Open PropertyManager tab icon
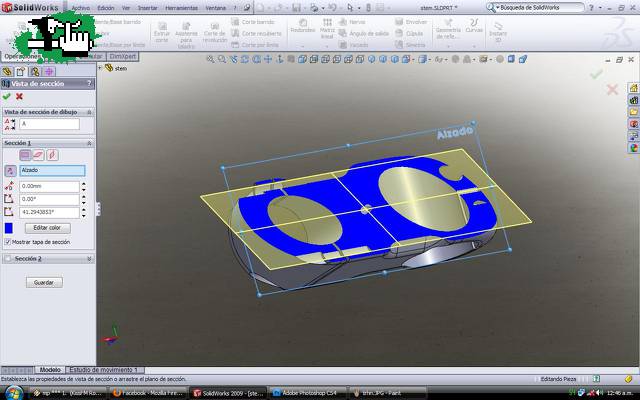Image resolution: width=640 pixels, height=400 pixels. pos(20,72)
